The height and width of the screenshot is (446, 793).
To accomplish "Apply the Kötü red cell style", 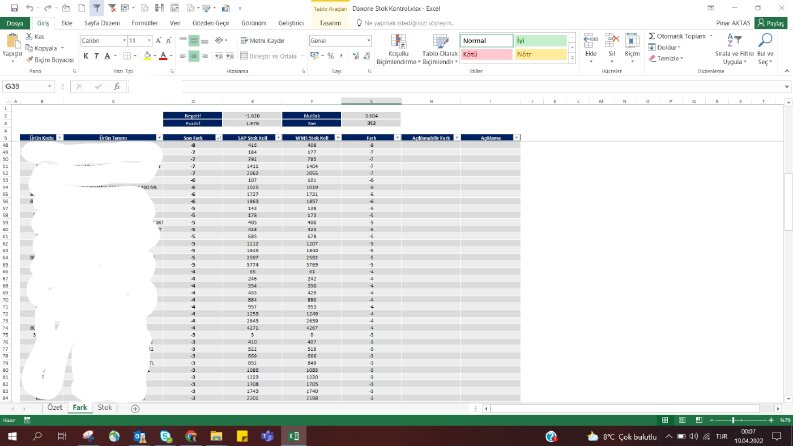I will tap(486, 54).
